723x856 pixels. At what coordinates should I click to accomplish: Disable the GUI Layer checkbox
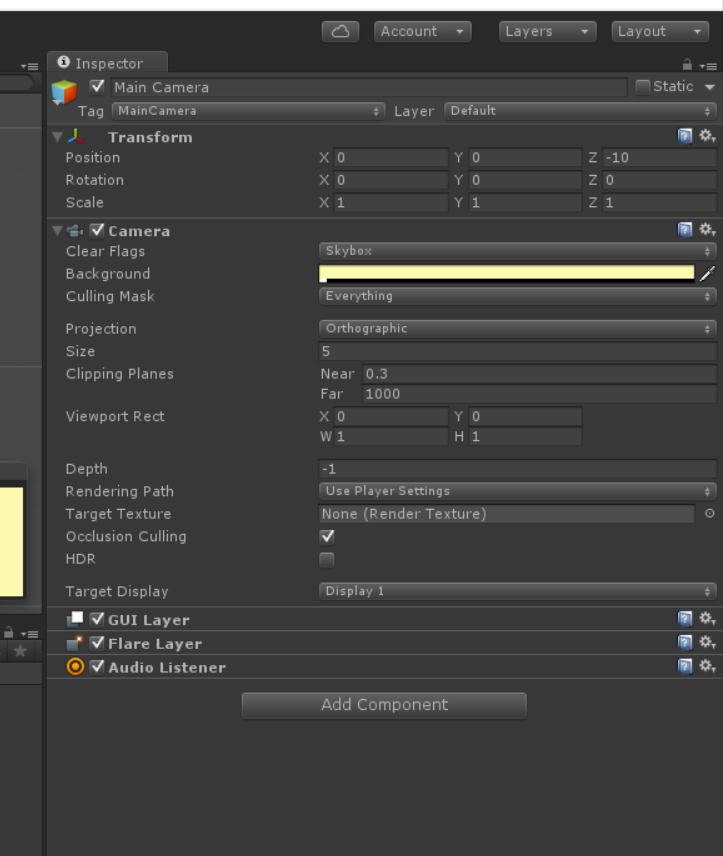point(97,619)
